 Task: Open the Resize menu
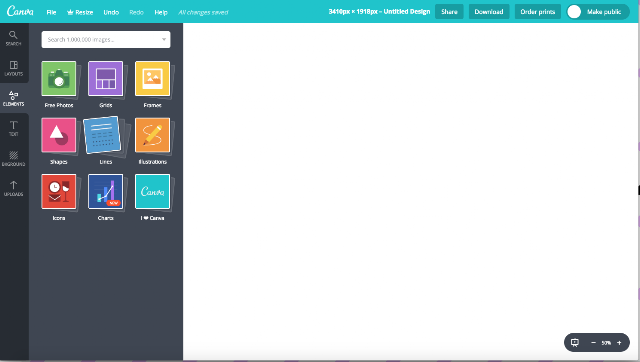pos(80,12)
